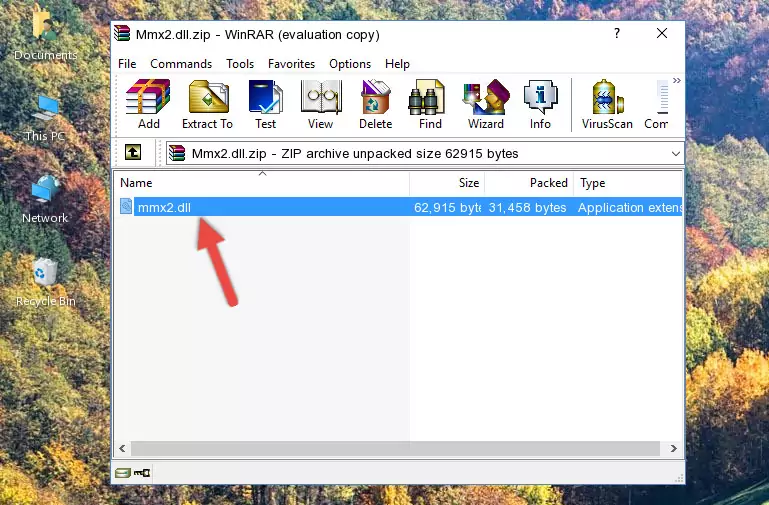Sort by Name column header
Viewport: 769px width, 505px height.
click(x=262, y=182)
